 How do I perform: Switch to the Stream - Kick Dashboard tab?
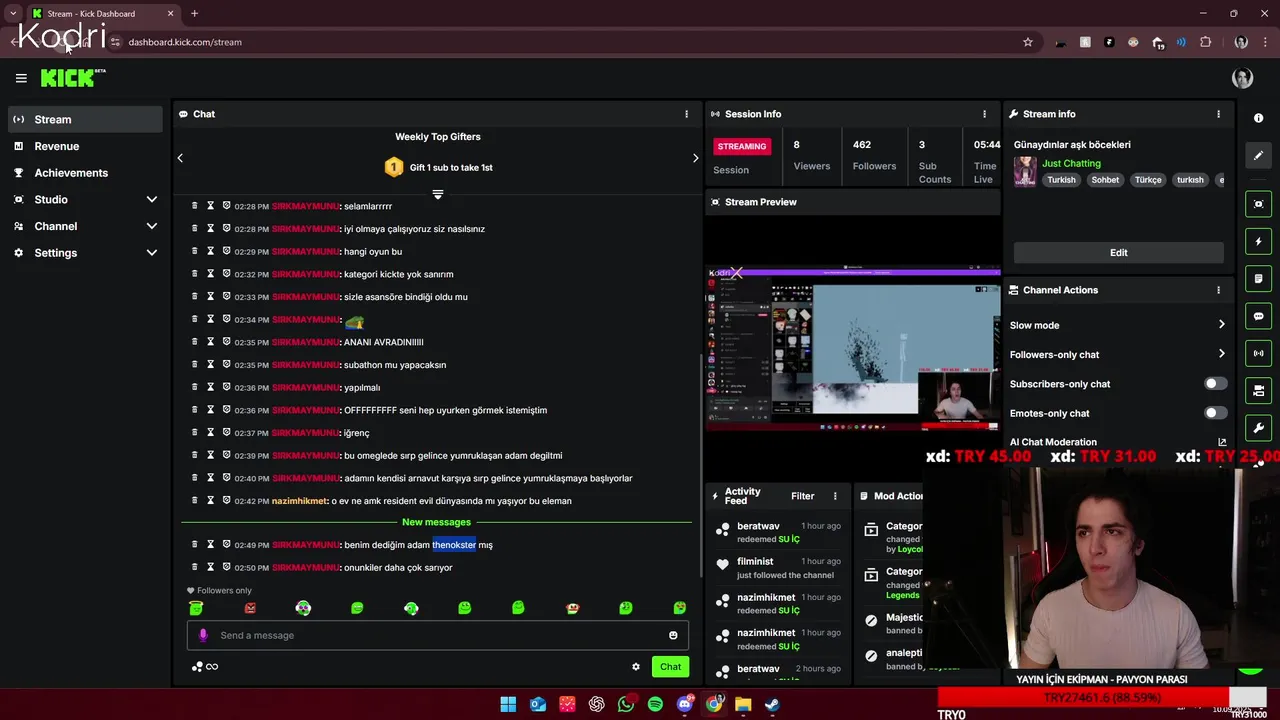(102, 13)
